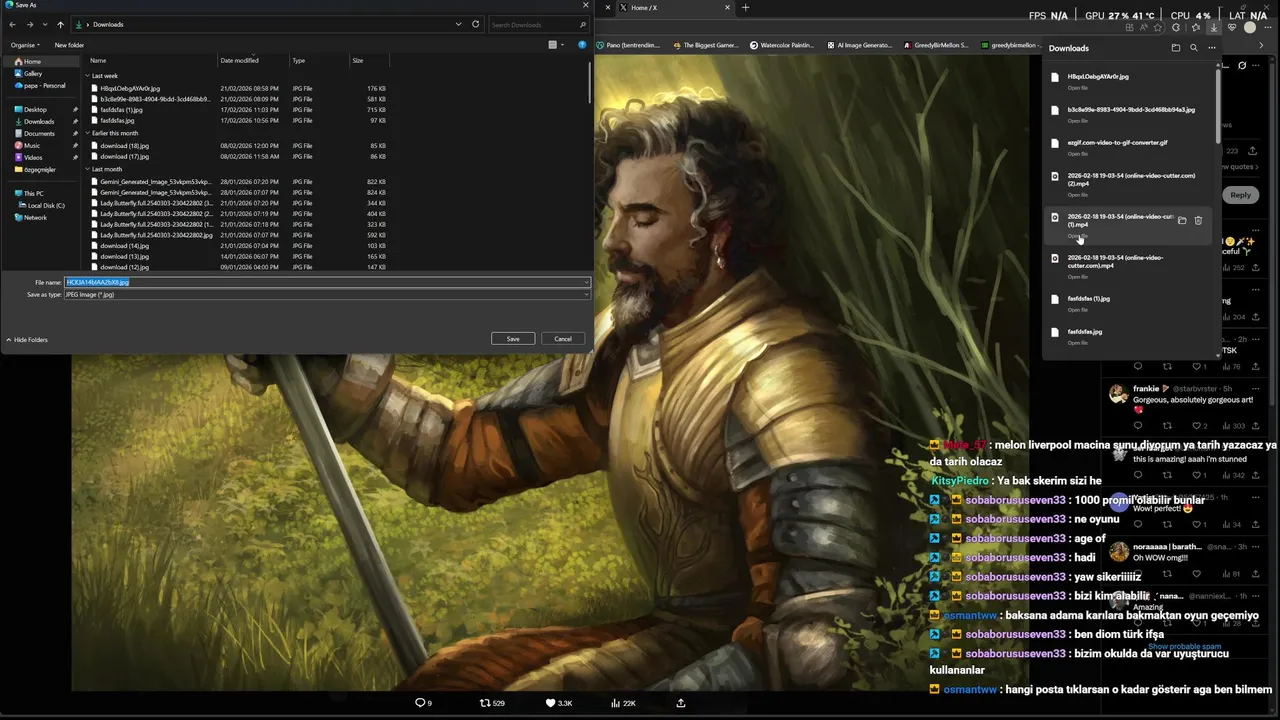Viewport: 1280px width, 720px height.
Task: Open the Downloads folder from the downloads panel
Action: click(x=1175, y=48)
